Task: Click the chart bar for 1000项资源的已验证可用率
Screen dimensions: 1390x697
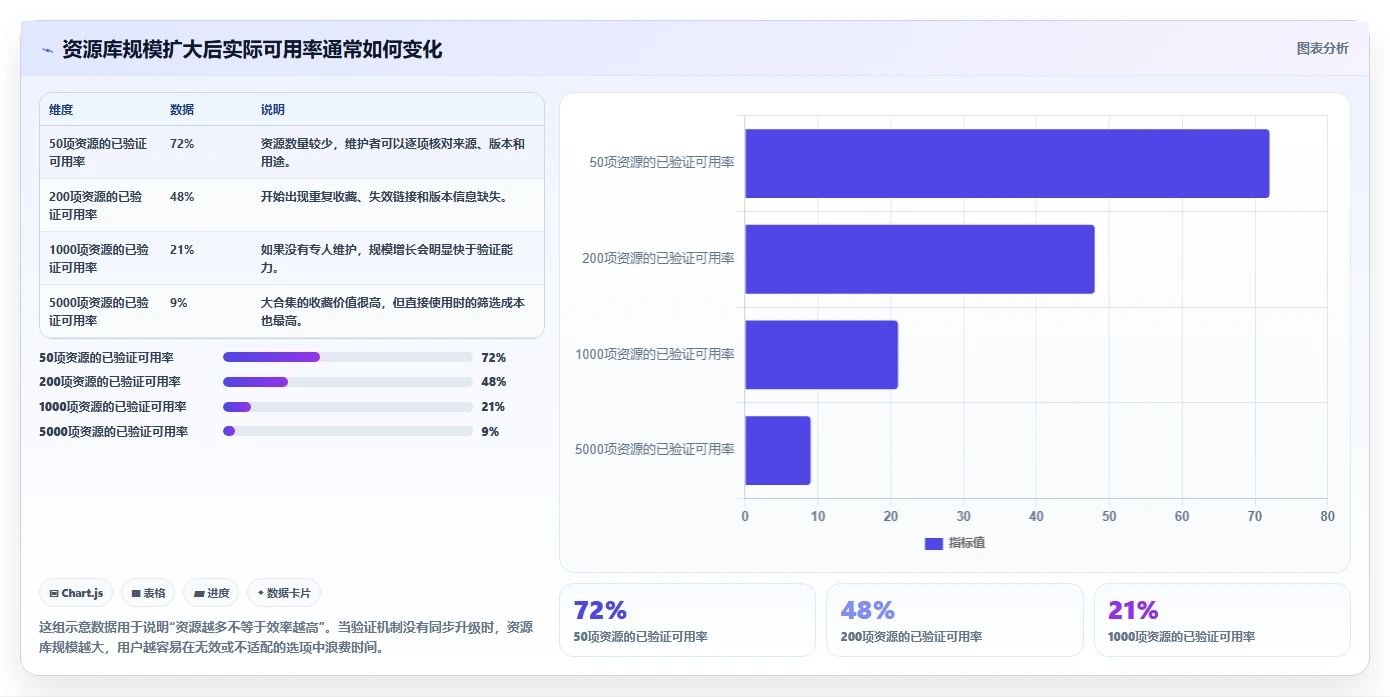Action: 821,355
